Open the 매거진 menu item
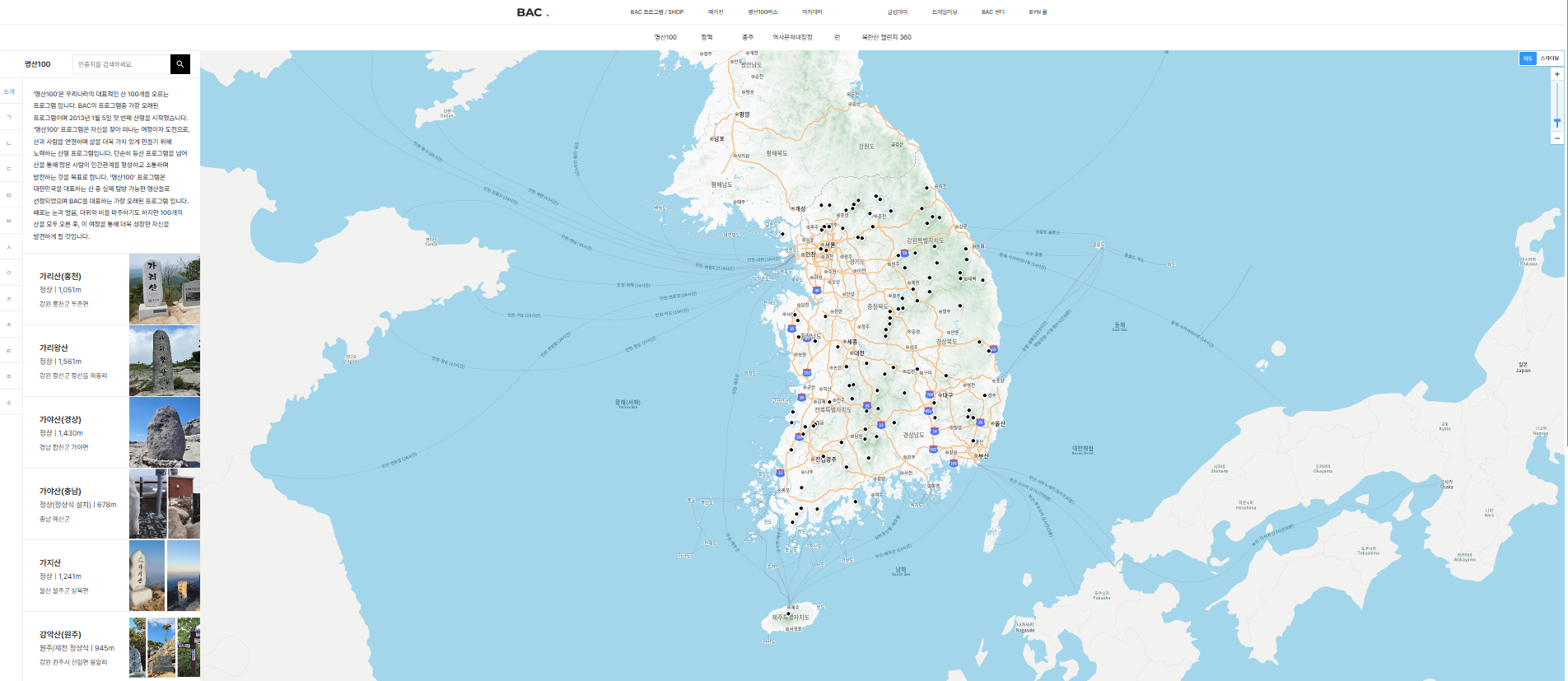The height and width of the screenshot is (681, 1568). [x=716, y=12]
